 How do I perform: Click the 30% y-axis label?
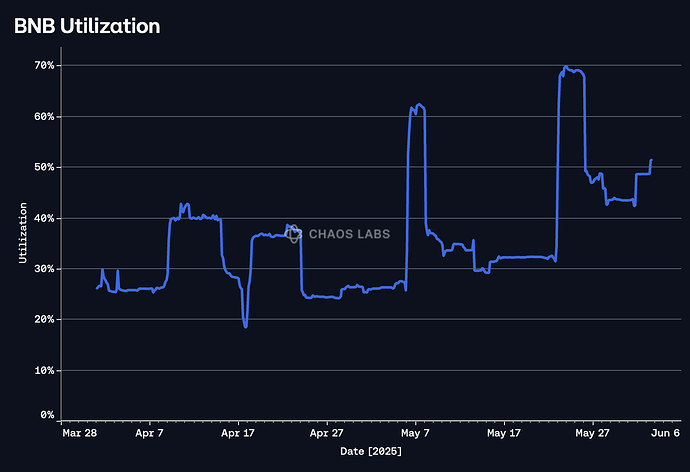coord(44,269)
